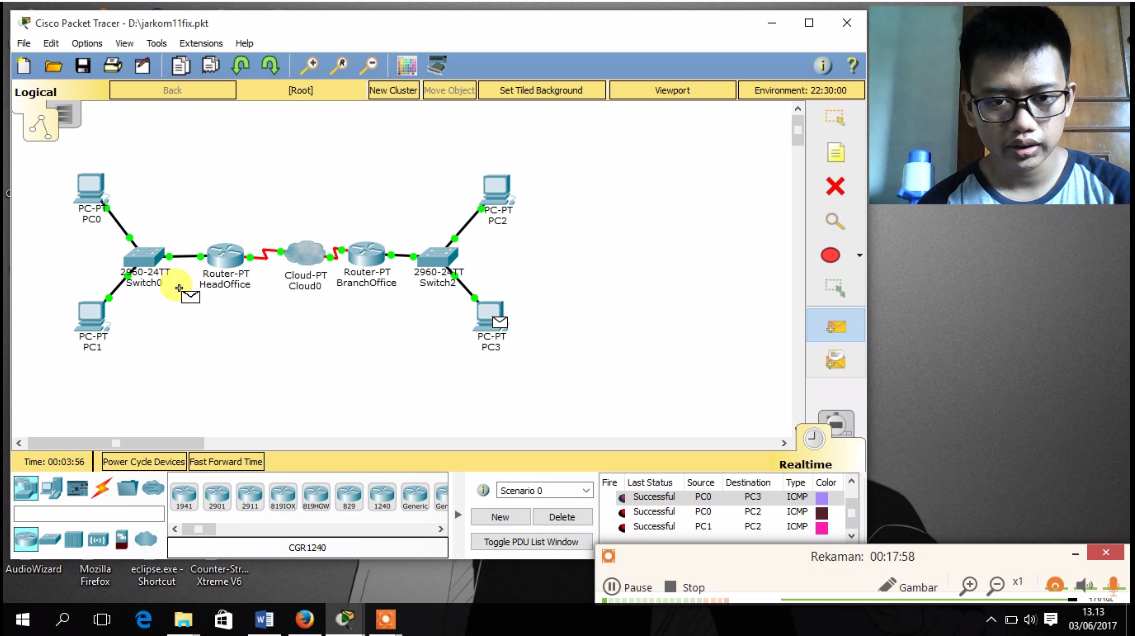Zoom out with the minus magnifier
Screen dimensions: 1135x636
368,66
